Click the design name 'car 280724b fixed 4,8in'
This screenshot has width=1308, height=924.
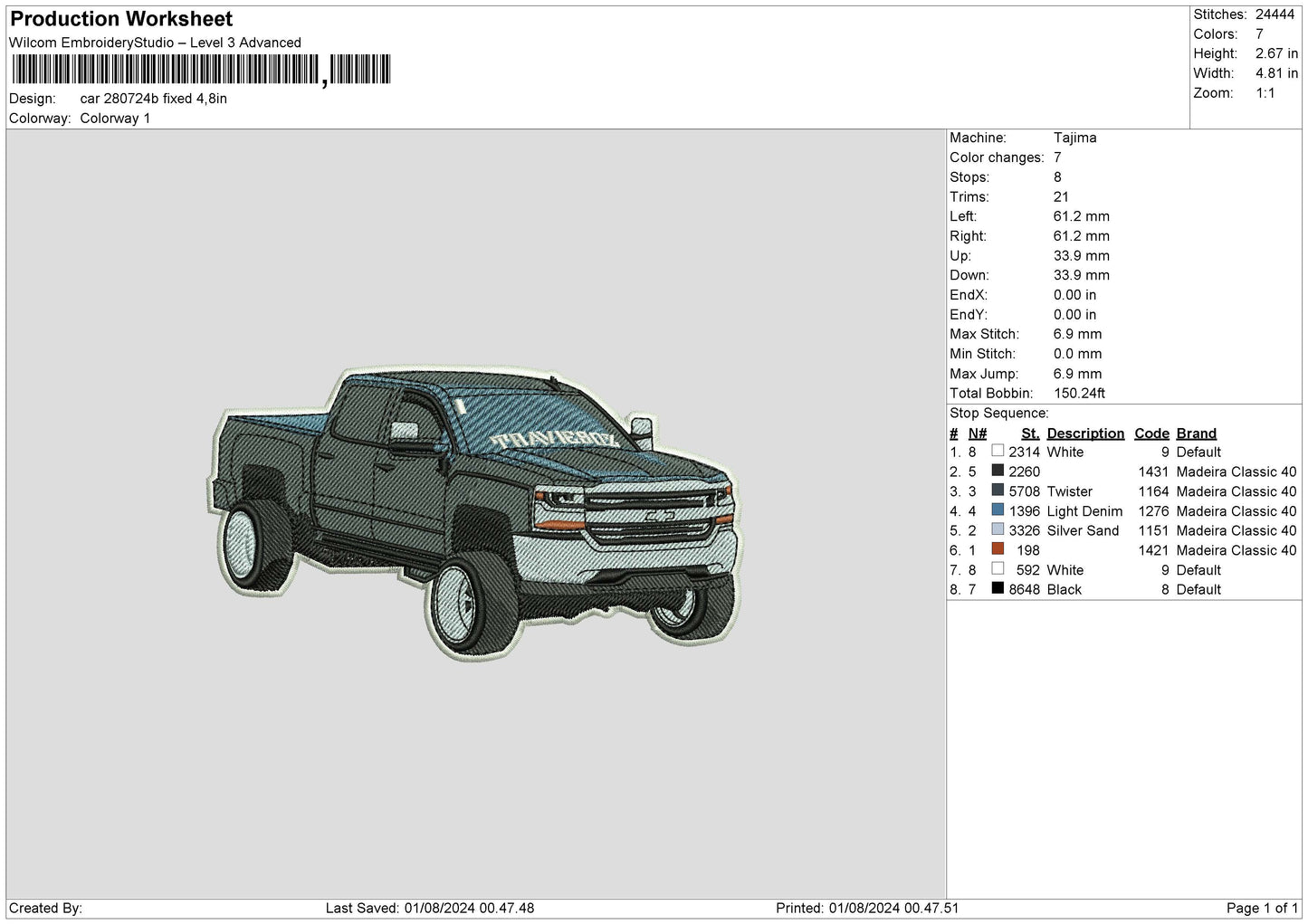(153, 99)
